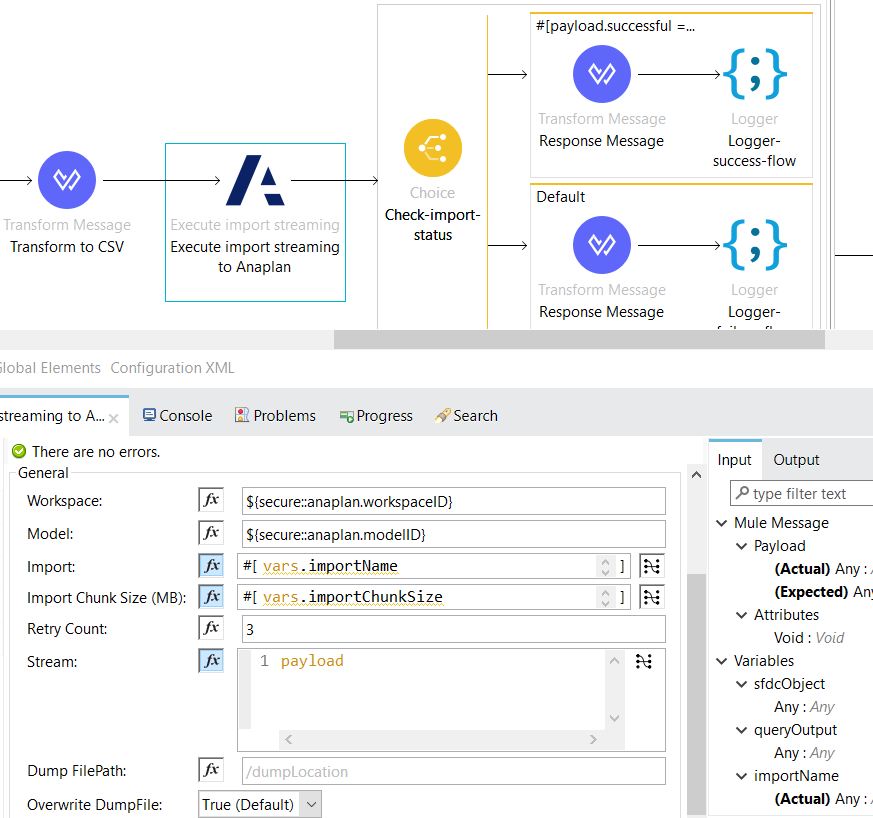This screenshot has height=818, width=873.
Task: Select the Transform to CSV component icon
Action: (x=67, y=180)
